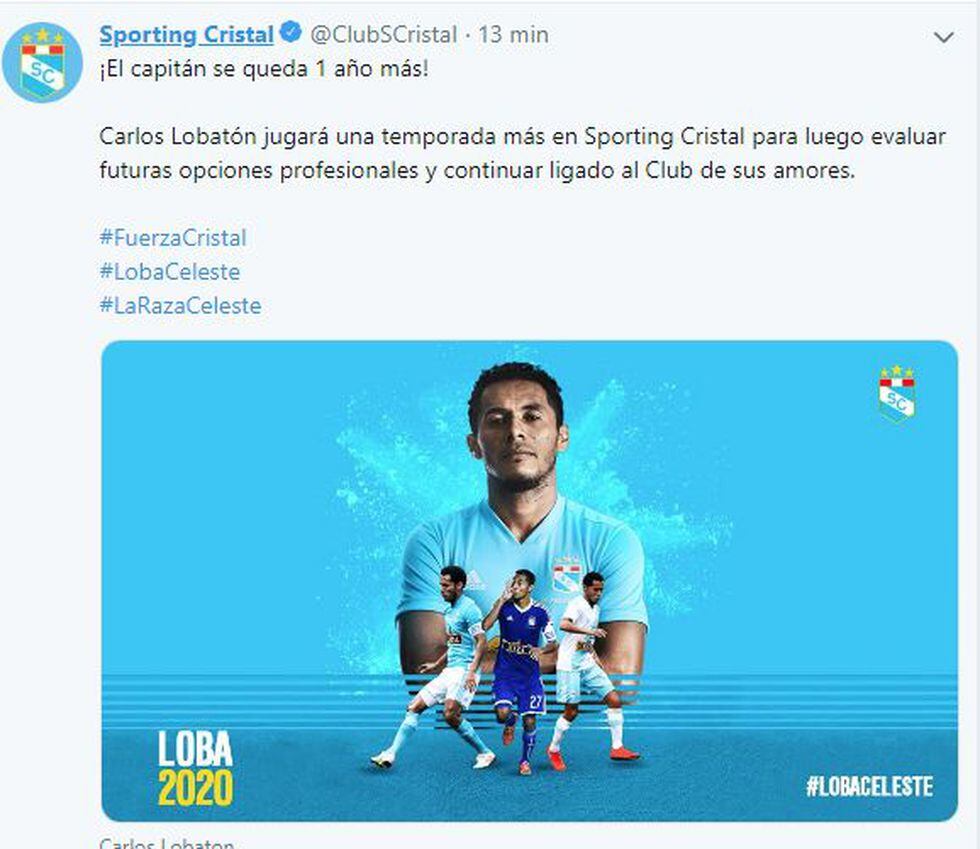Screen dimensions: 980x849
Task: Click the #LOBACELESTE text on the image
Action: [x=869, y=786]
